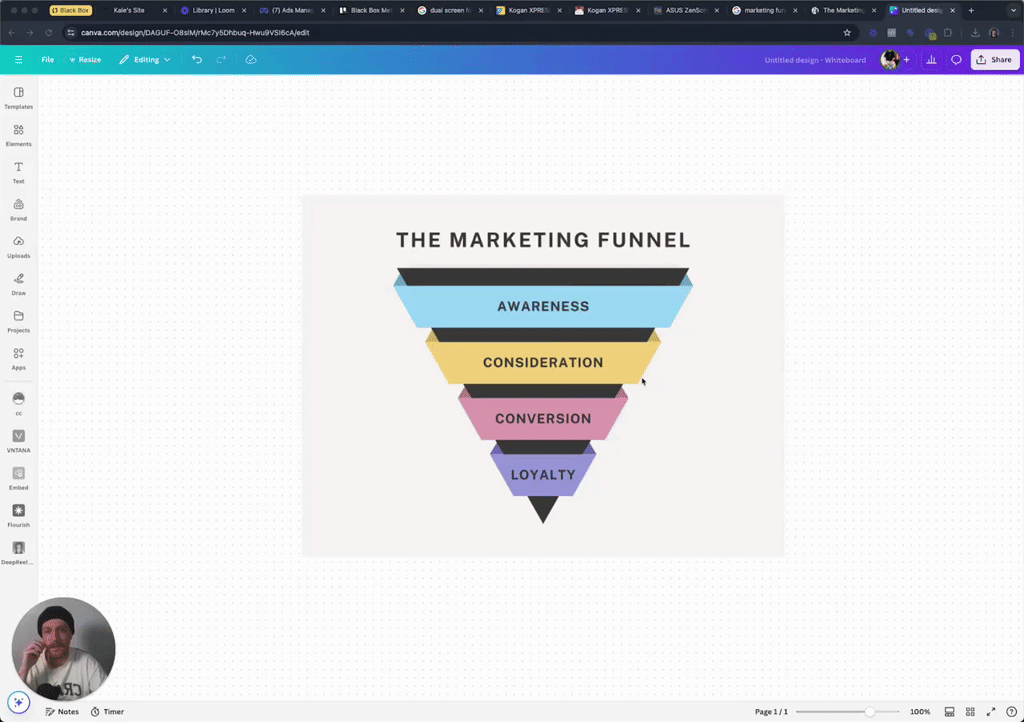Image resolution: width=1024 pixels, height=722 pixels.
Task: Launch the Flourish app from the sidebar
Action: 18,514
